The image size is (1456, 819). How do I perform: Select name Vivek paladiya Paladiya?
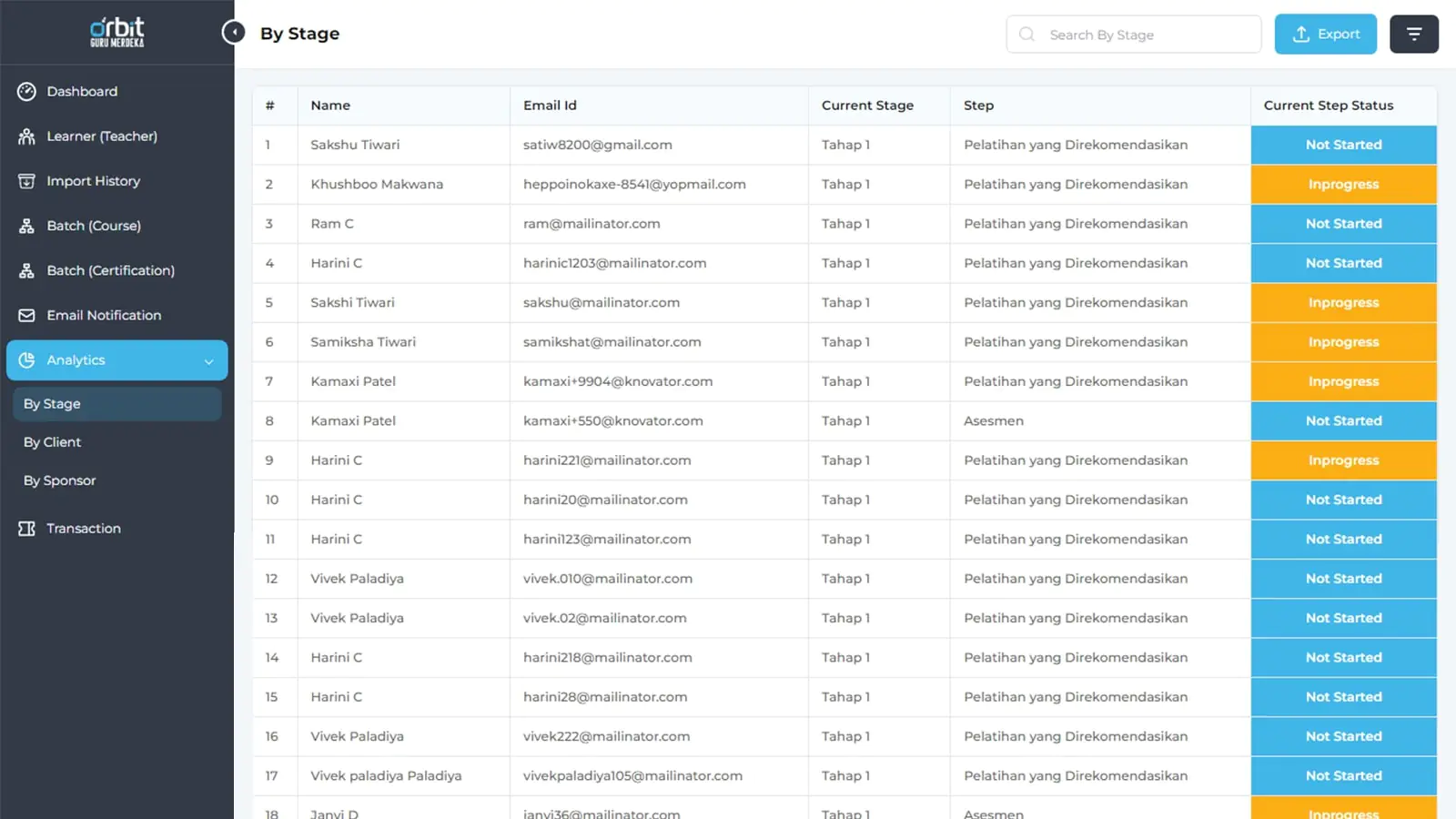[386, 776]
